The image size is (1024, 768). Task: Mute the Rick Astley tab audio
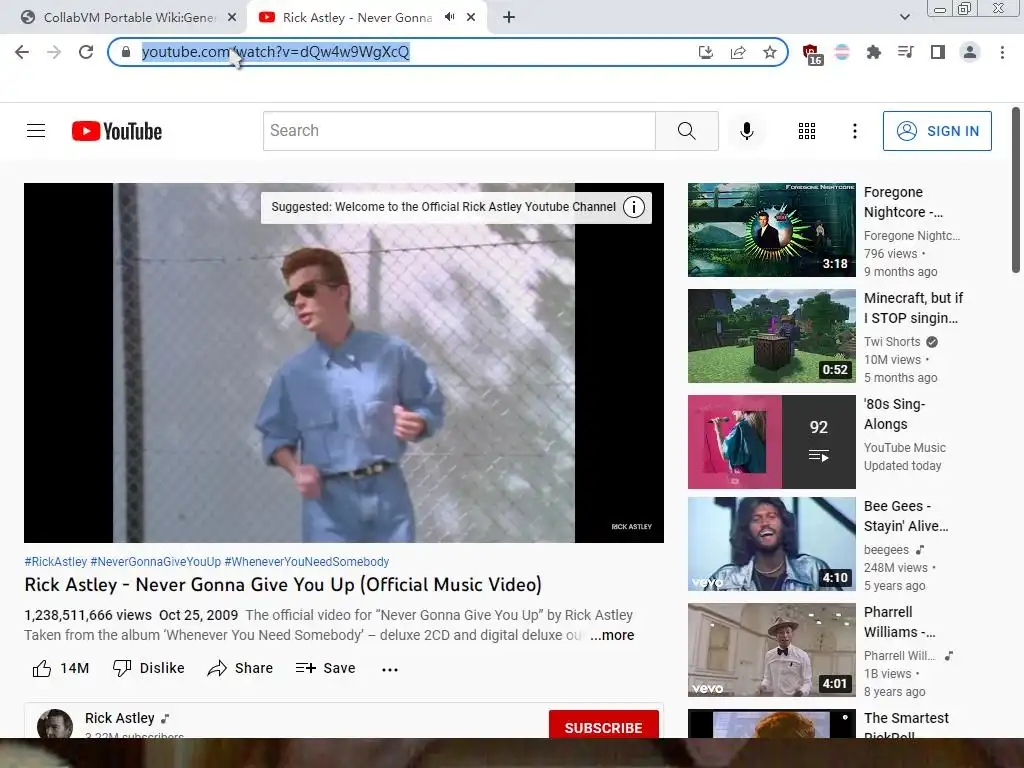pos(449,17)
